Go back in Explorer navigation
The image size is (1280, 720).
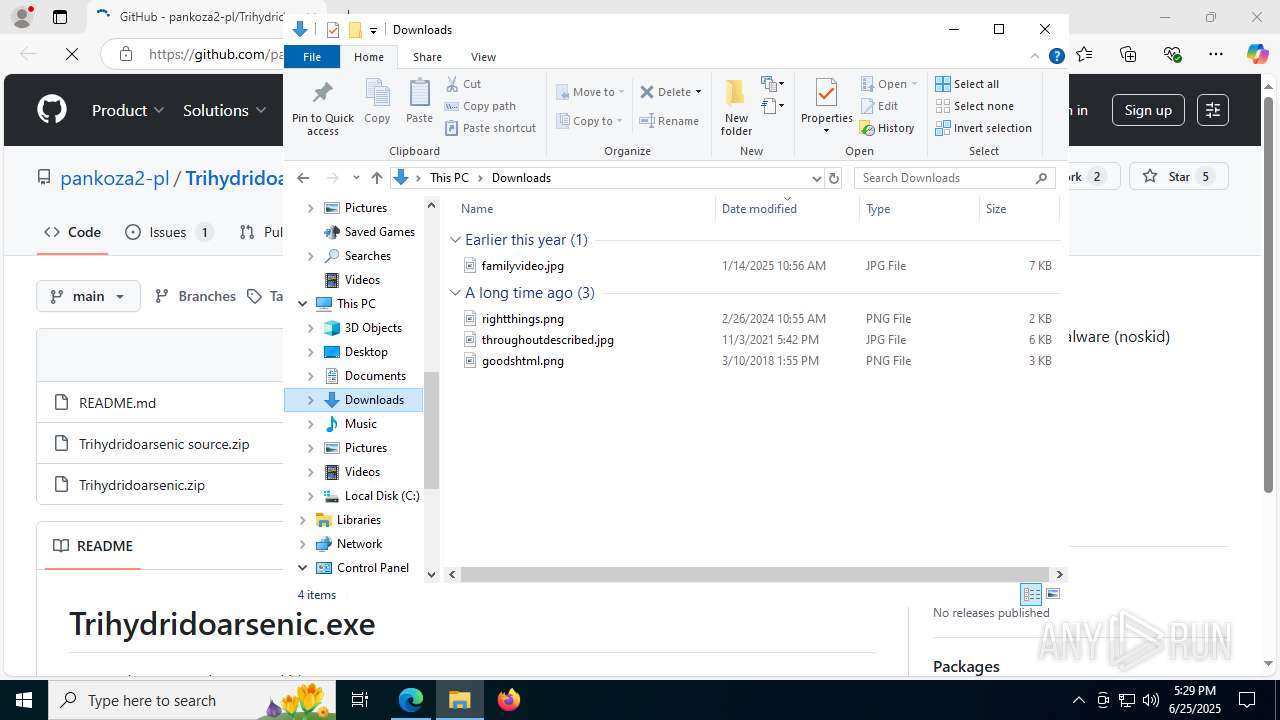pyautogui.click(x=304, y=178)
